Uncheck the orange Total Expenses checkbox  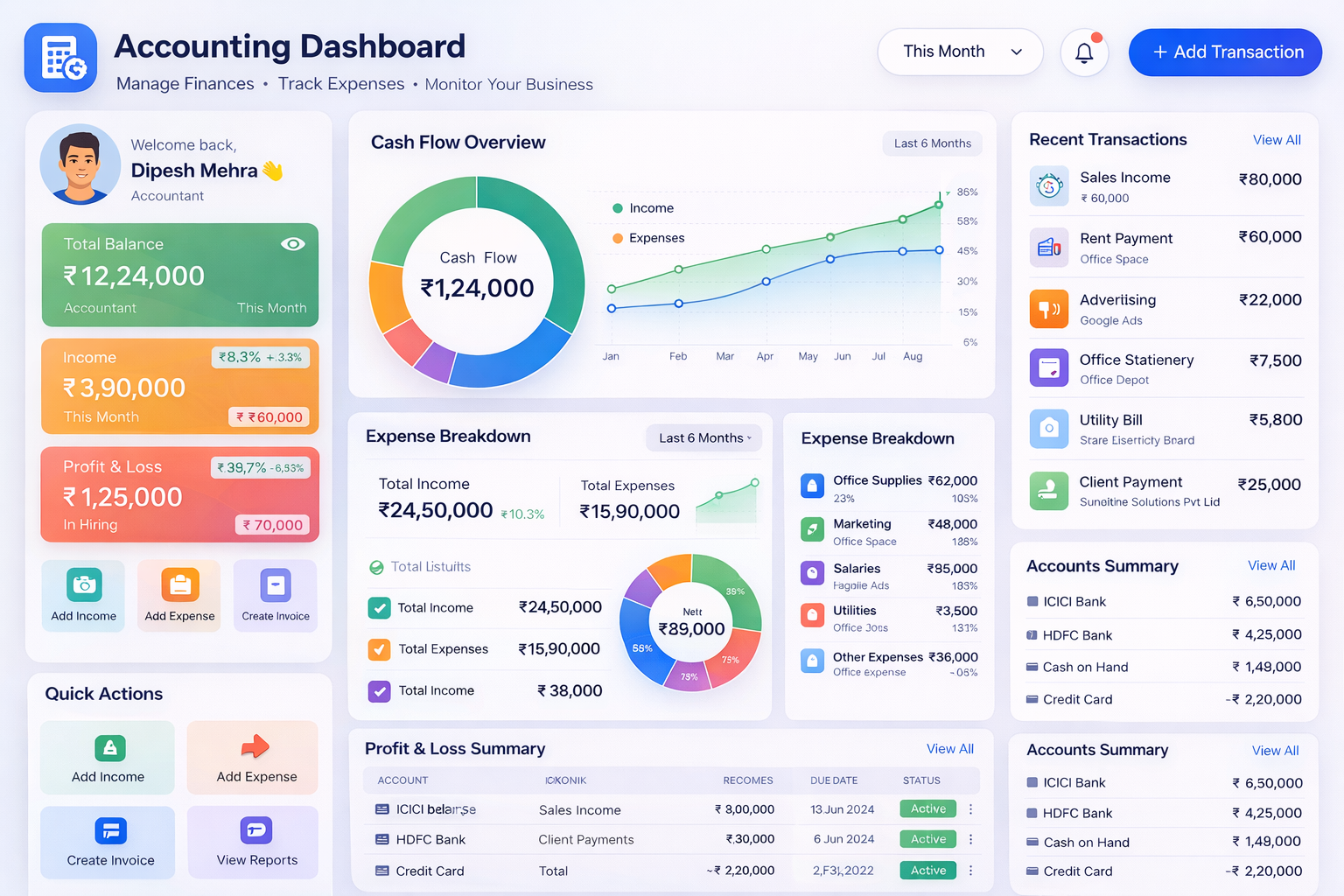(380, 649)
